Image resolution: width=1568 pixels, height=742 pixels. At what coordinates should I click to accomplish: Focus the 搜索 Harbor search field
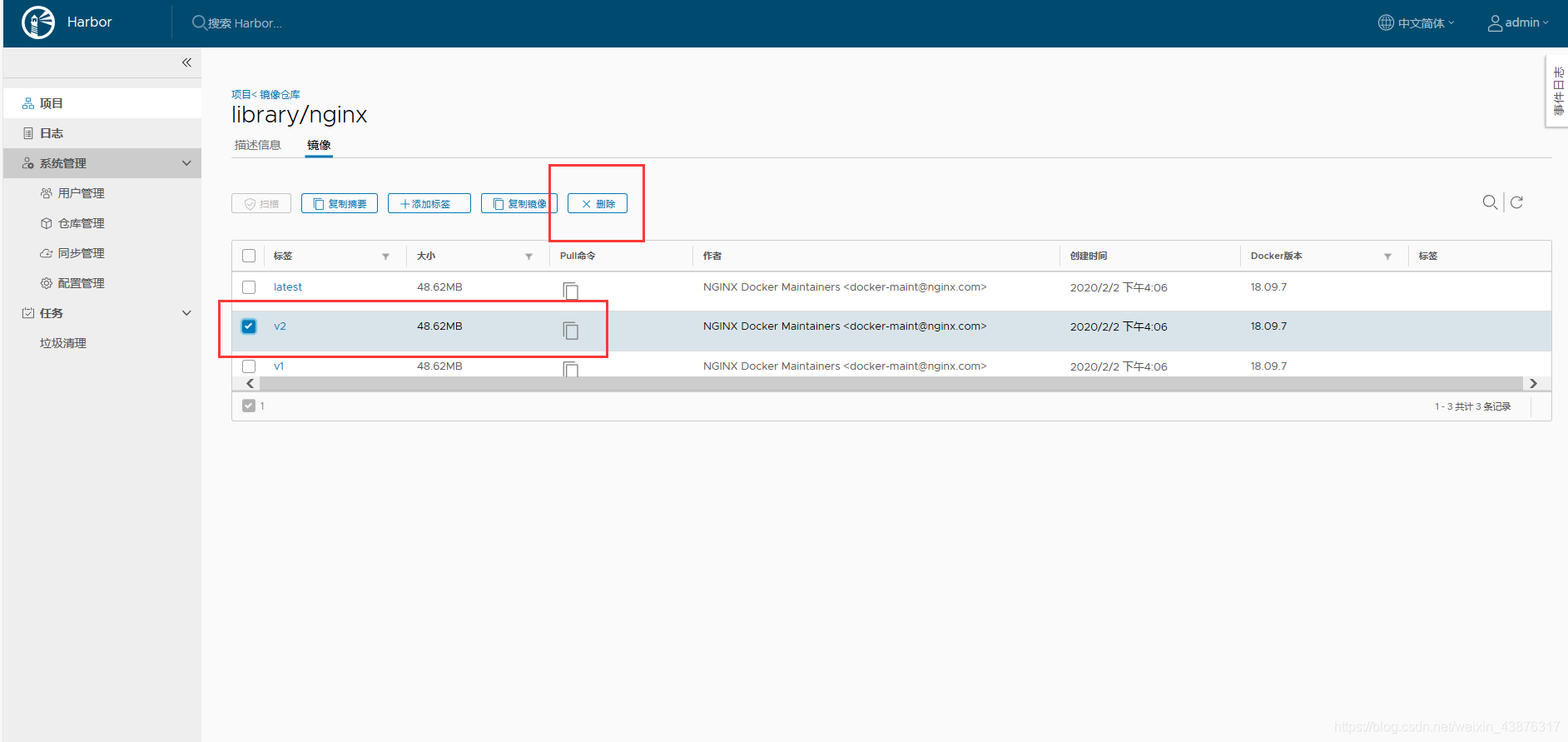click(x=245, y=23)
